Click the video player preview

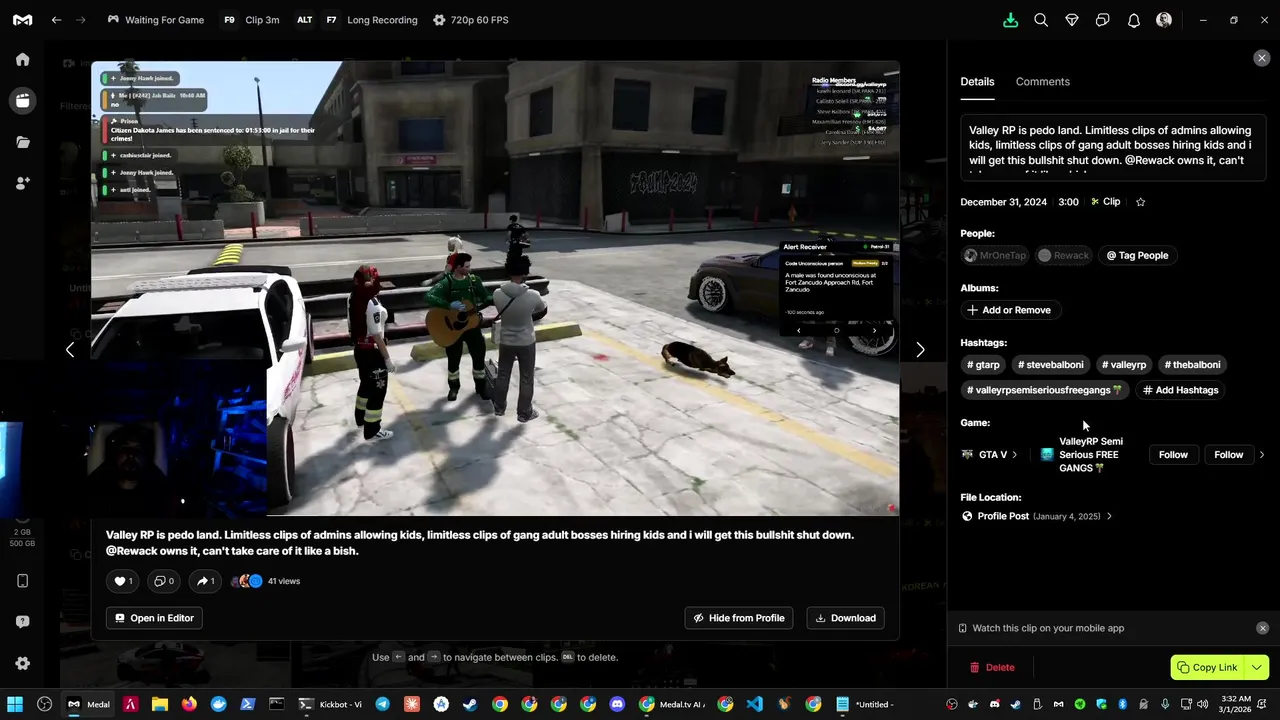[x=495, y=288]
